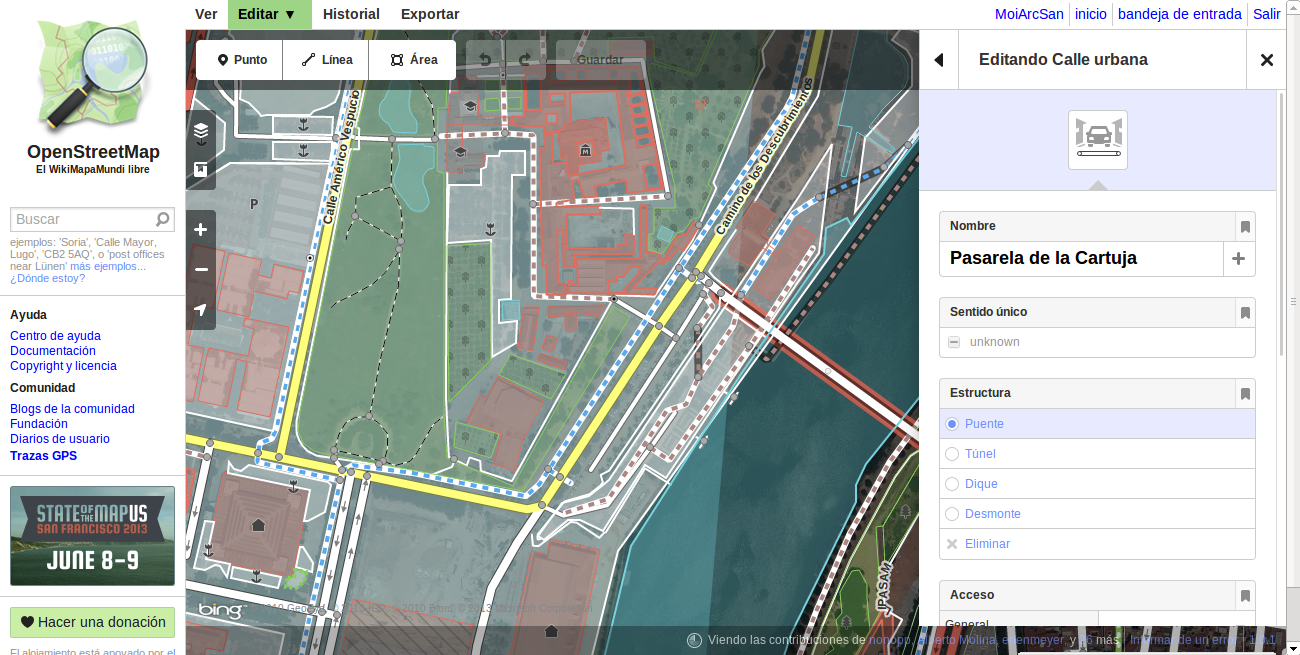
Task: Open Copyright y licencia link
Action: (x=63, y=366)
